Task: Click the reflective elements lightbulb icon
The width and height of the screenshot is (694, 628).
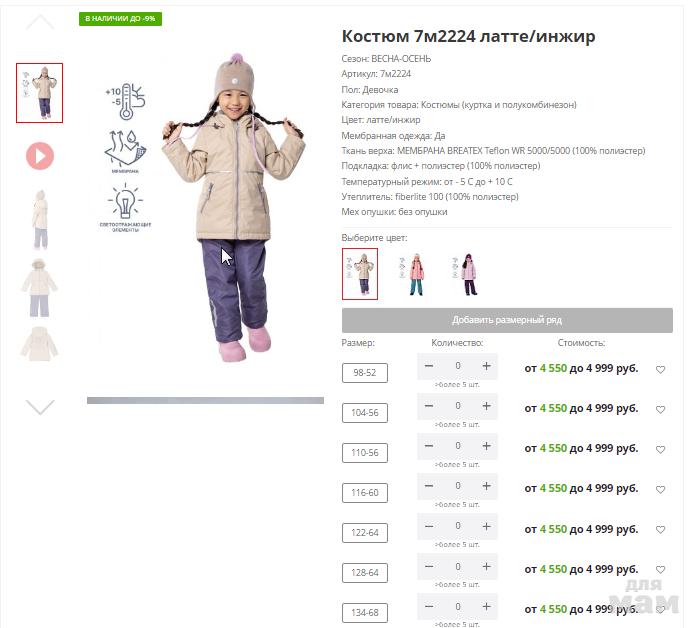Action: tap(125, 207)
